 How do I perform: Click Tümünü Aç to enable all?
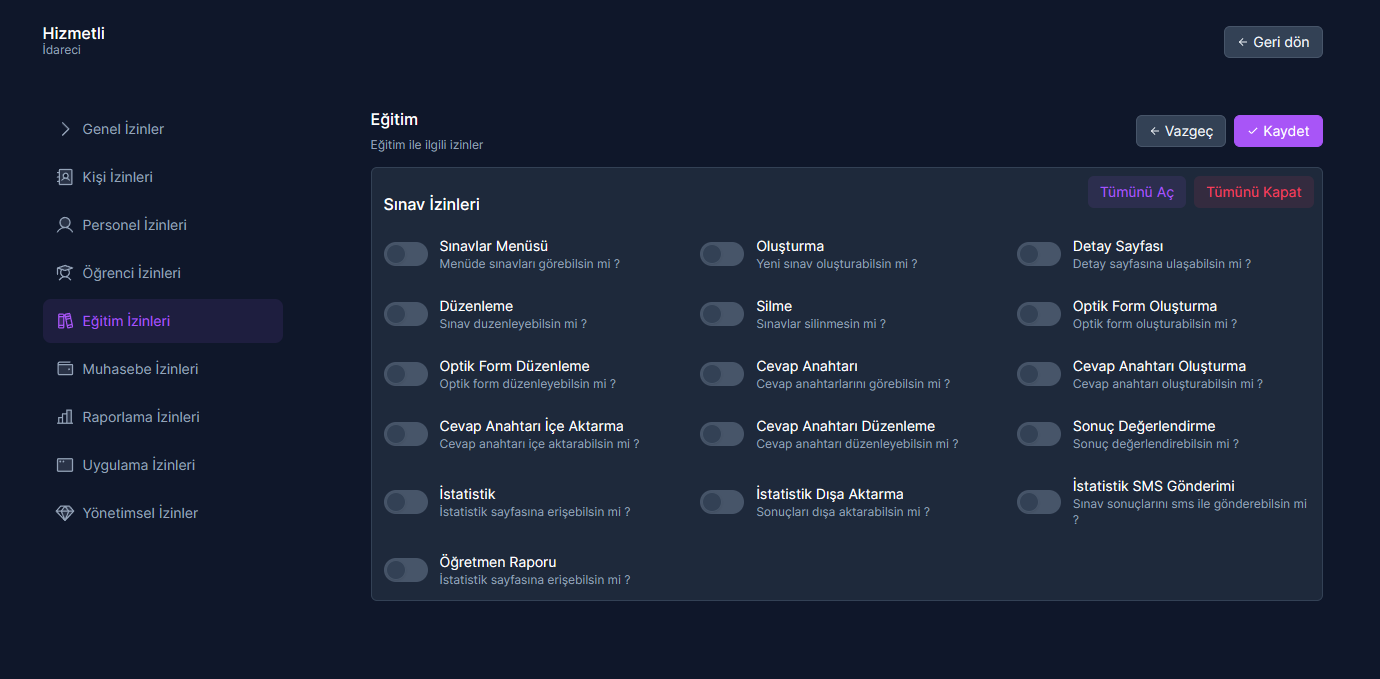point(1137,192)
